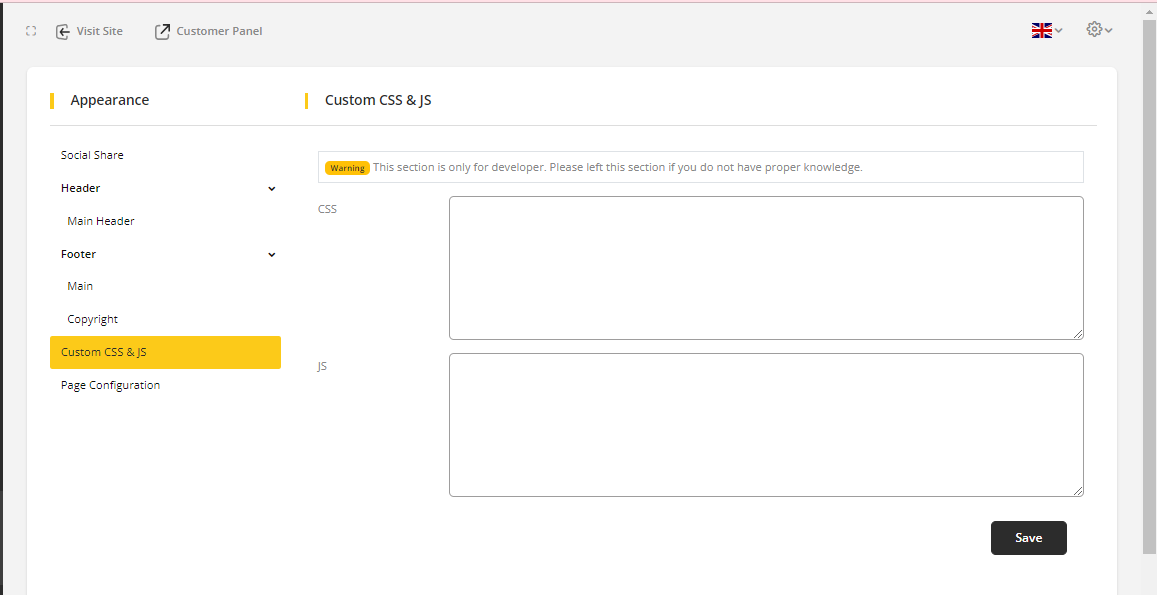
Task: Open Social Share settings
Action: (x=92, y=155)
